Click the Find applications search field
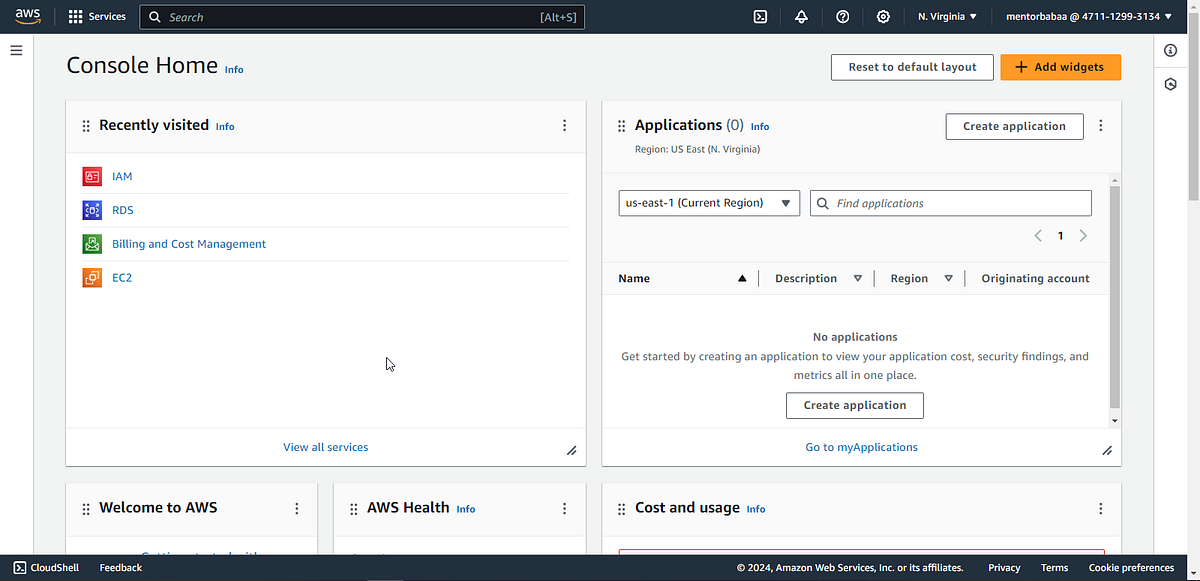Viewport: 1200px width, 581px height. click(950, 203)
